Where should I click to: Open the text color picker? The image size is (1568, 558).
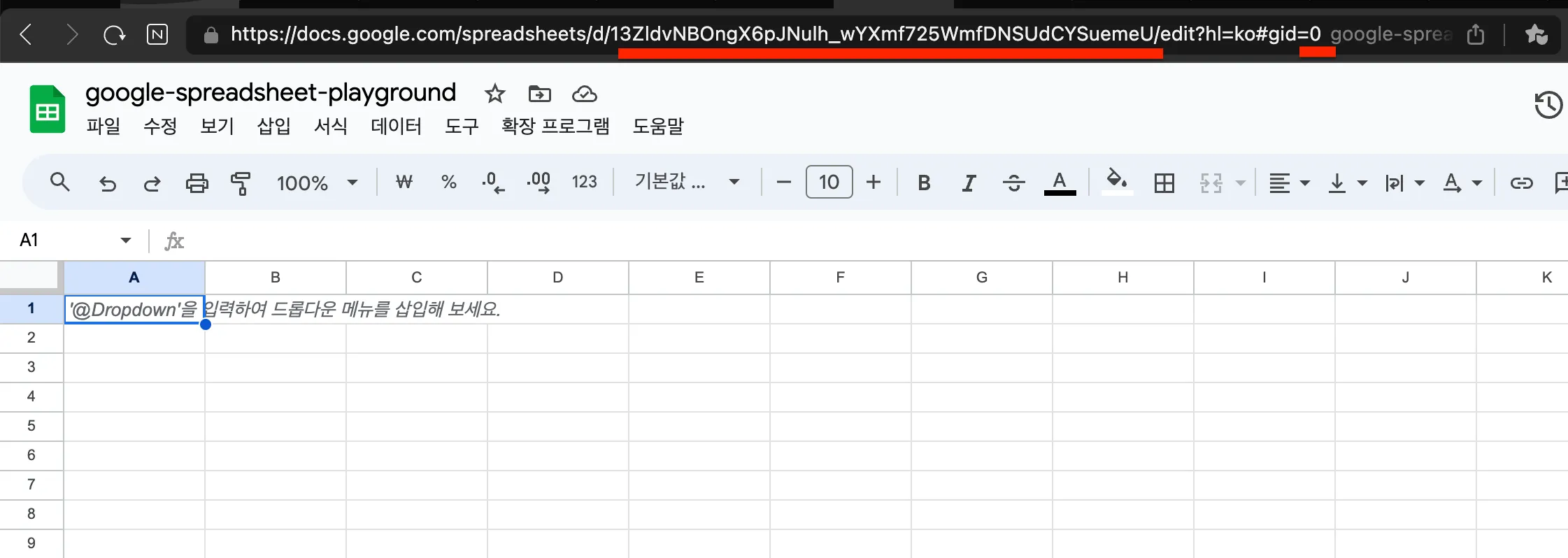pos(1060,183)
